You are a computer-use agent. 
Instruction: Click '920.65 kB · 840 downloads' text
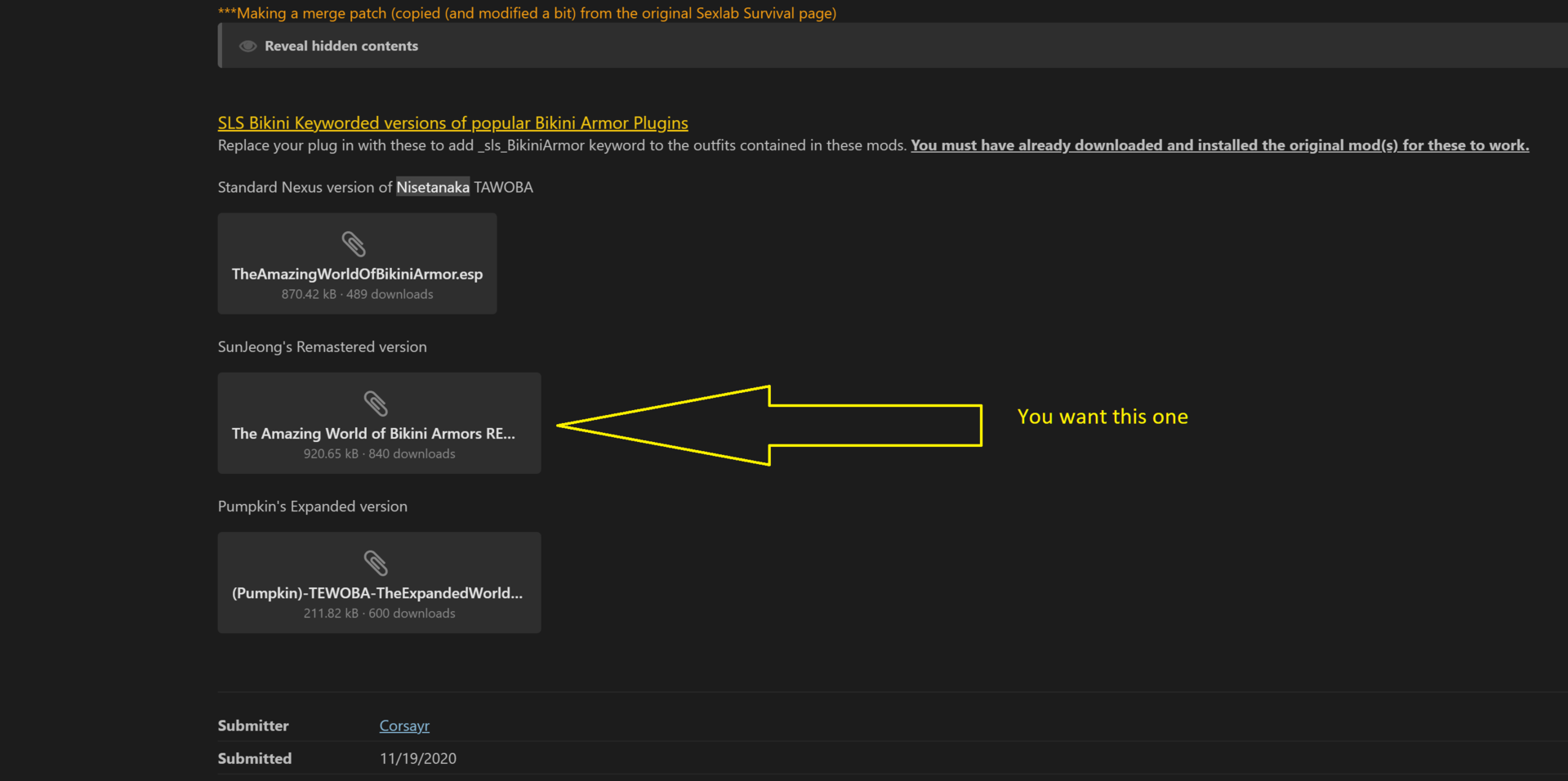379,453
